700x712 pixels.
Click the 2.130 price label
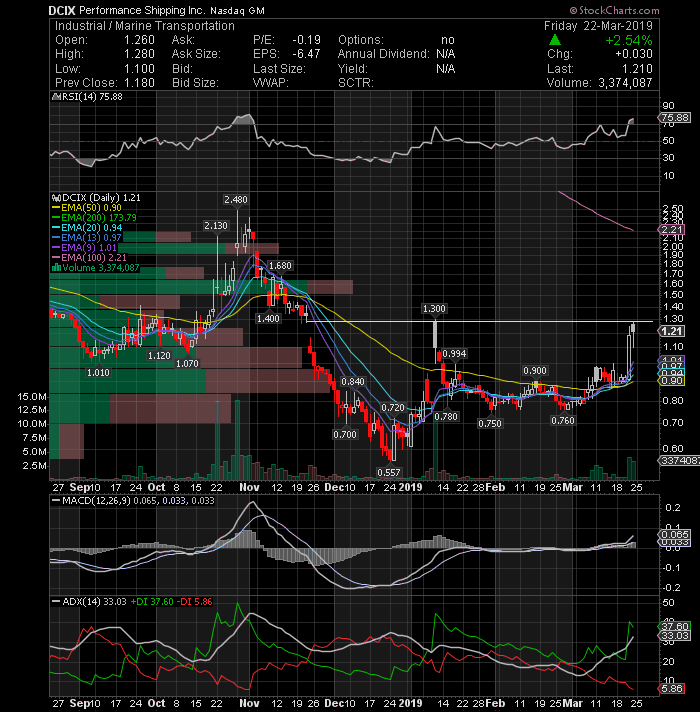pyautogui.click(x=216, y=226)
